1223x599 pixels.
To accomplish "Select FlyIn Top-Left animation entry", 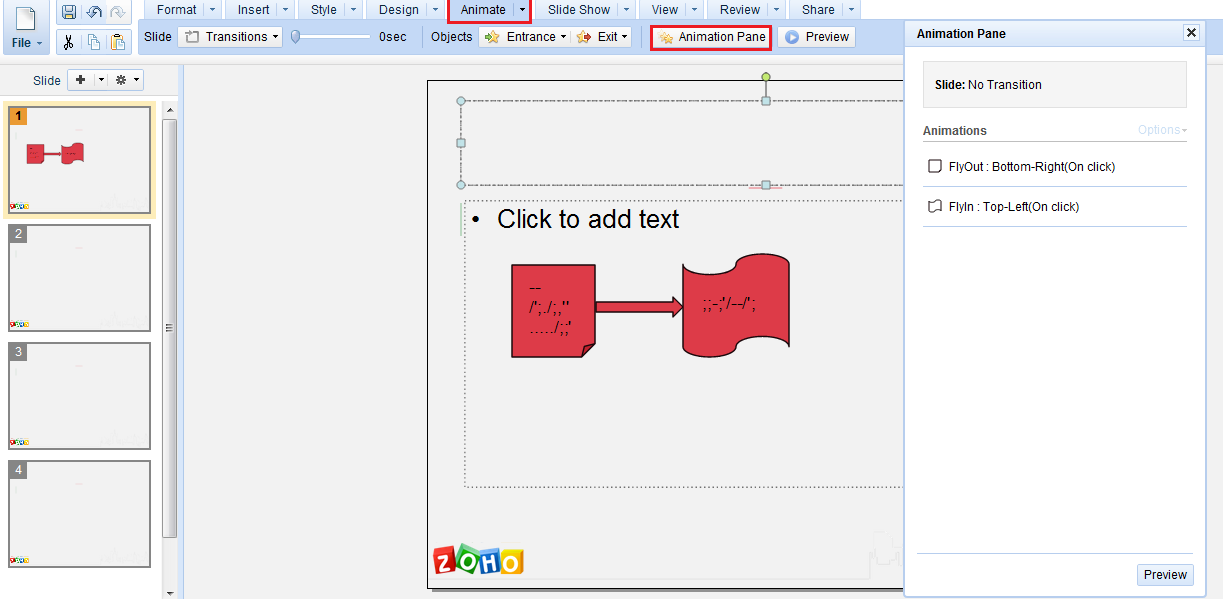I will (1055, 207).
